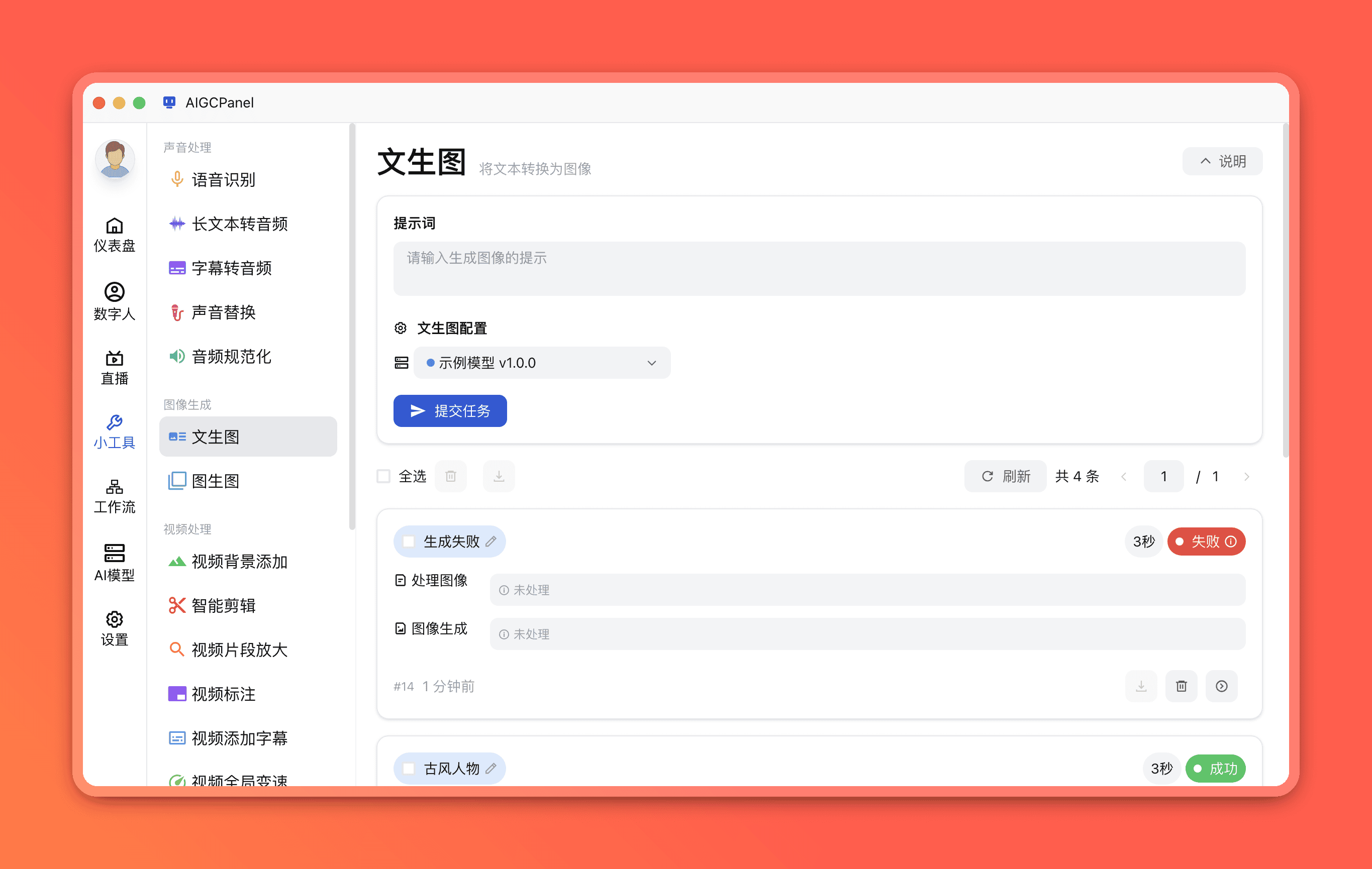Click the green 成功 status badge
Screen dimensions: 1372x869
(1215, 769)
